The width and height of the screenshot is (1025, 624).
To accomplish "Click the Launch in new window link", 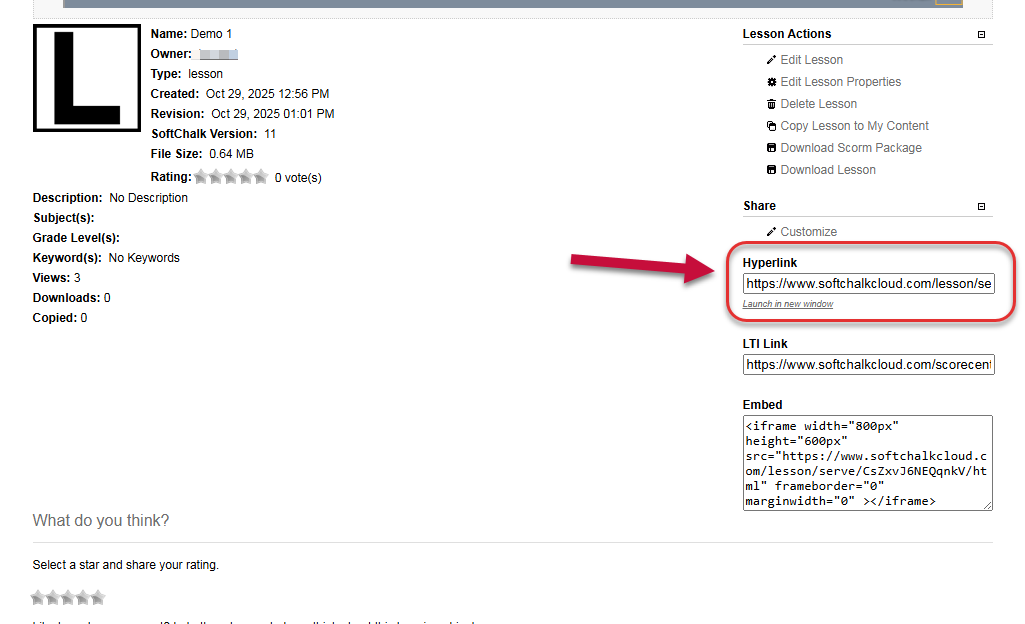I will pyautogui.click(x=787, y=304).
